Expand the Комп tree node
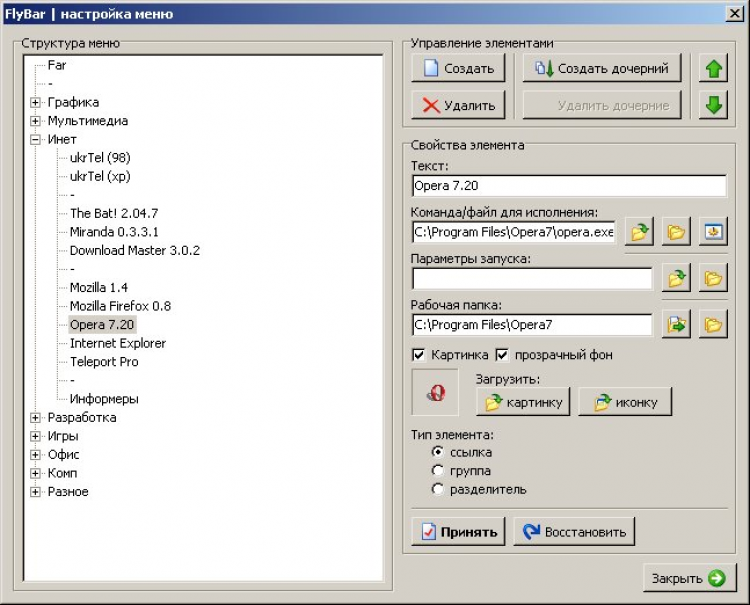Viewport: 750px width, 605px height. pos(35,473)
